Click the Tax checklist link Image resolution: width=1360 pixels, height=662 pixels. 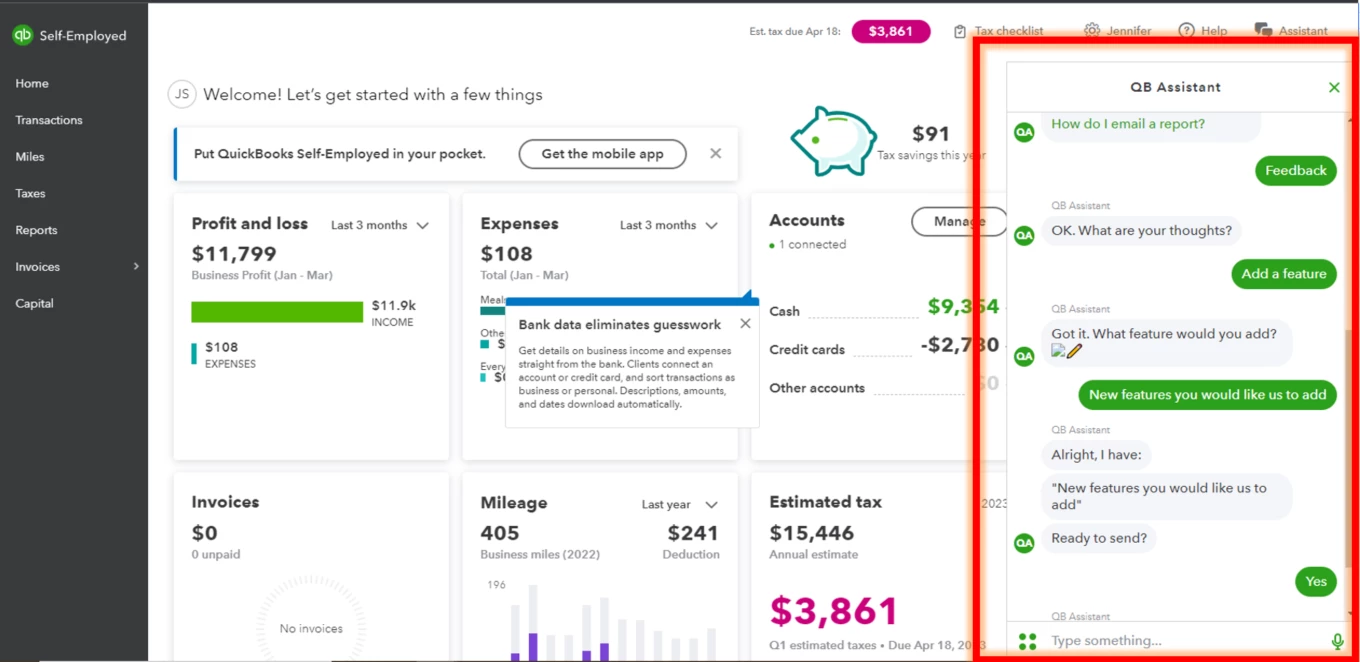1009,31
